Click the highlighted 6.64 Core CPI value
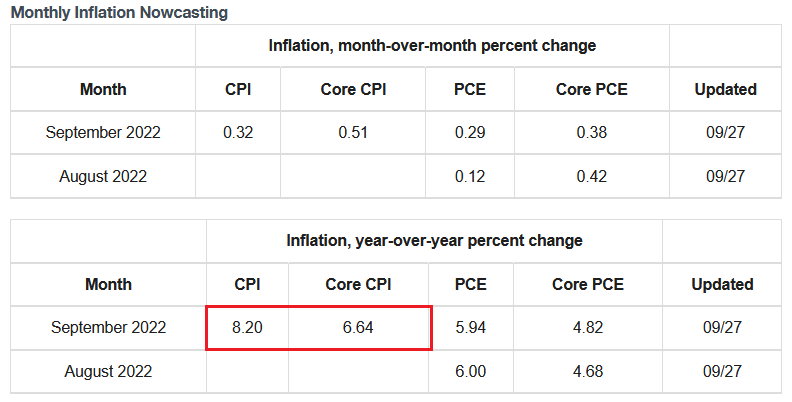 [357, 327]
